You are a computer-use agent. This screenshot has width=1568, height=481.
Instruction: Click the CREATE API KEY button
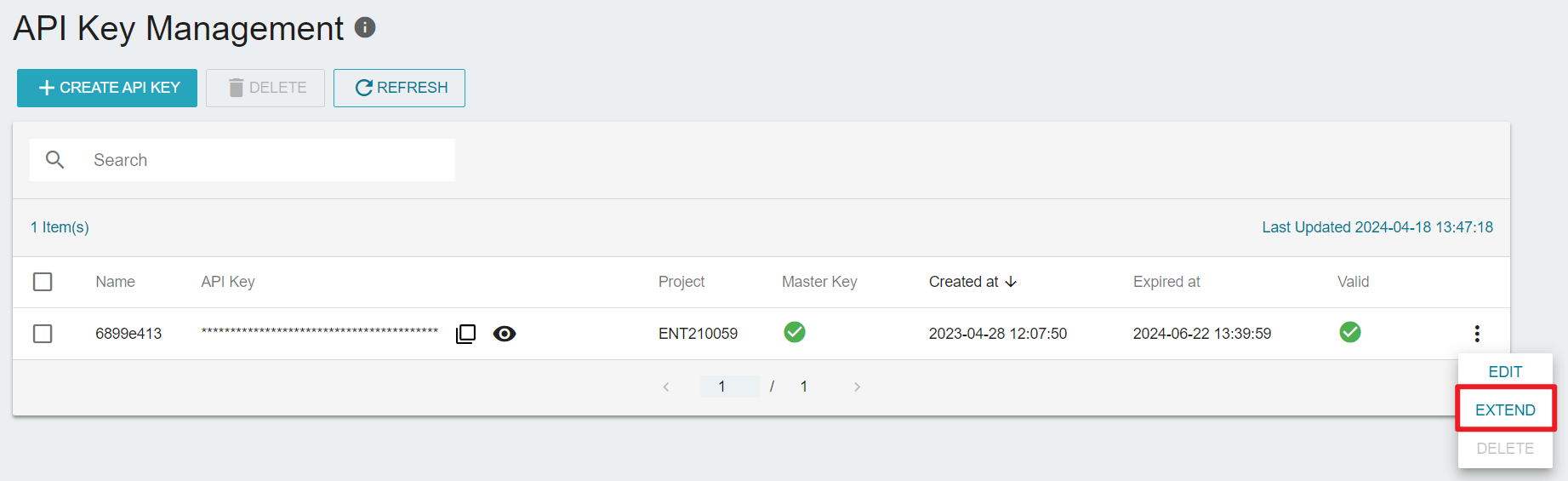click(x=107, y=88)
